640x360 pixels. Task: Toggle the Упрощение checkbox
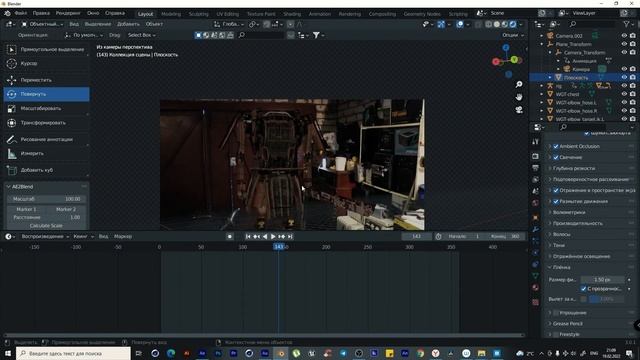click(556, 313)
